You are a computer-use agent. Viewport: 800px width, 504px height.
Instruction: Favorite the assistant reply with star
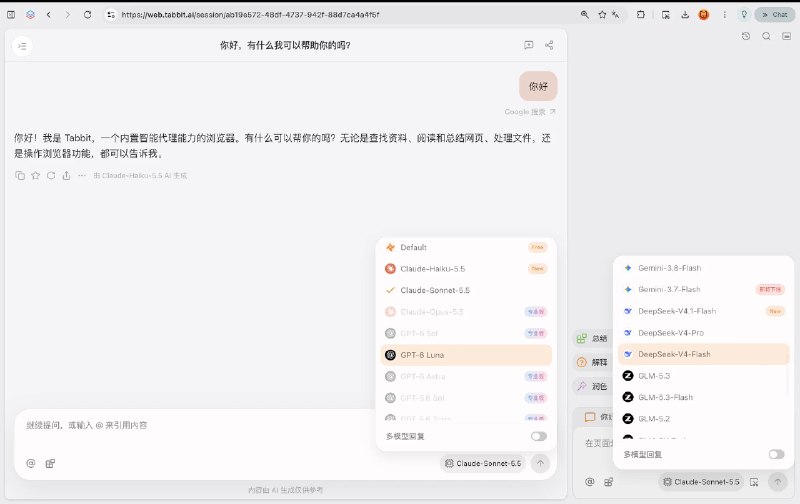coord(35,175)
